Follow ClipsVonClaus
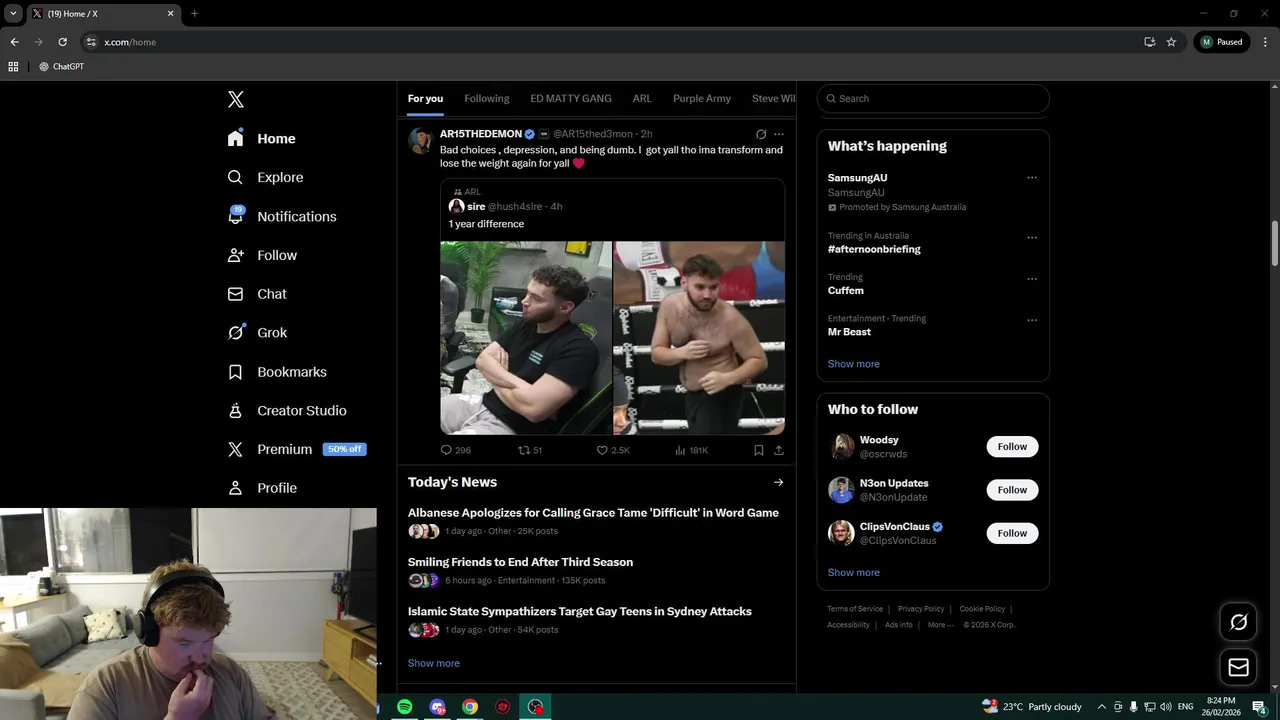 point(1012,533)
